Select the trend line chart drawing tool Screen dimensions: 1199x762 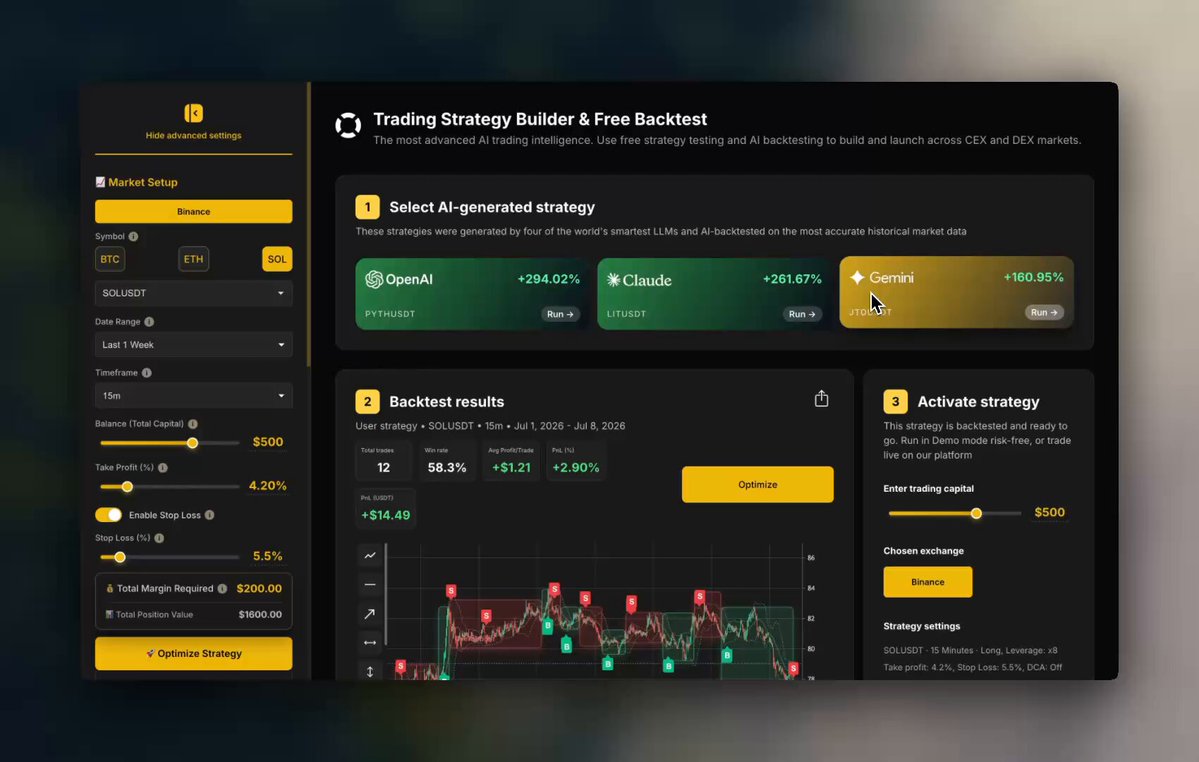(370, 556)
